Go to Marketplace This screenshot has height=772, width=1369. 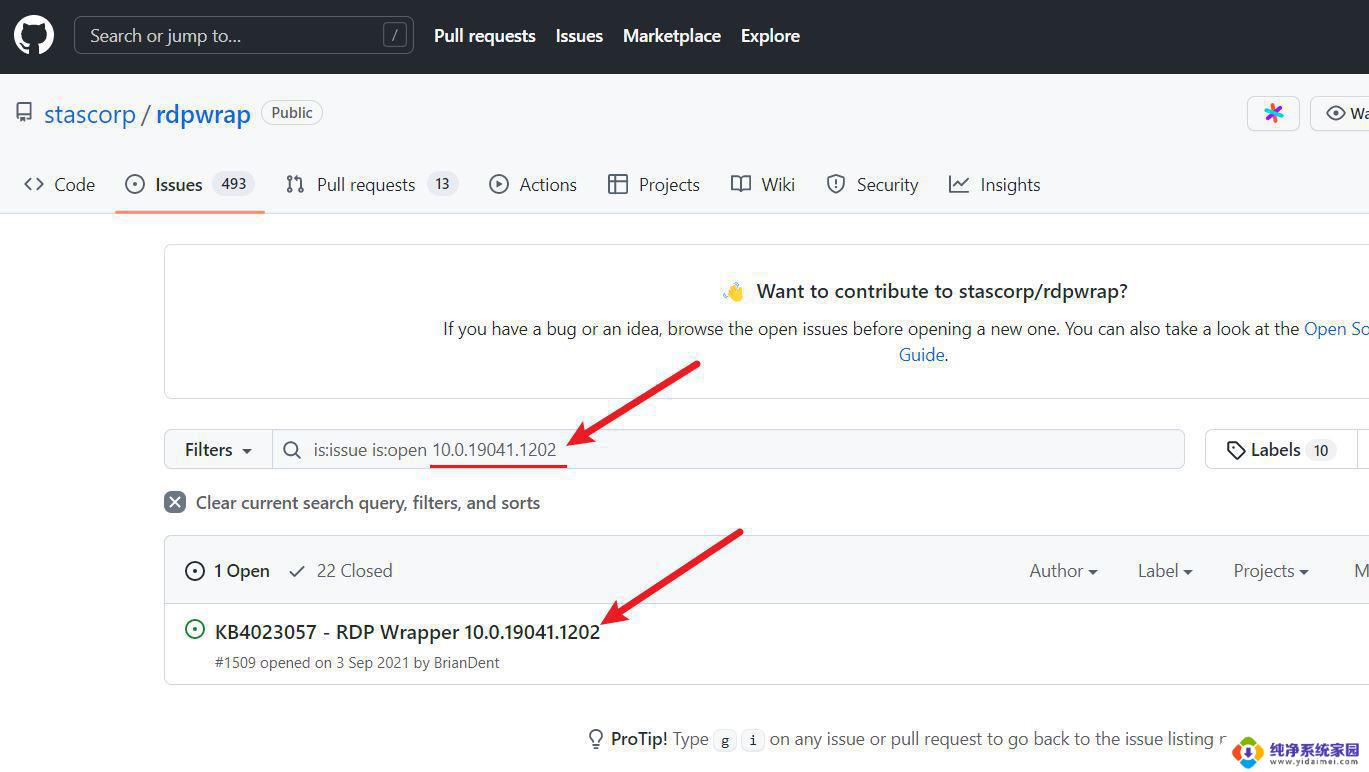[672, 36]
